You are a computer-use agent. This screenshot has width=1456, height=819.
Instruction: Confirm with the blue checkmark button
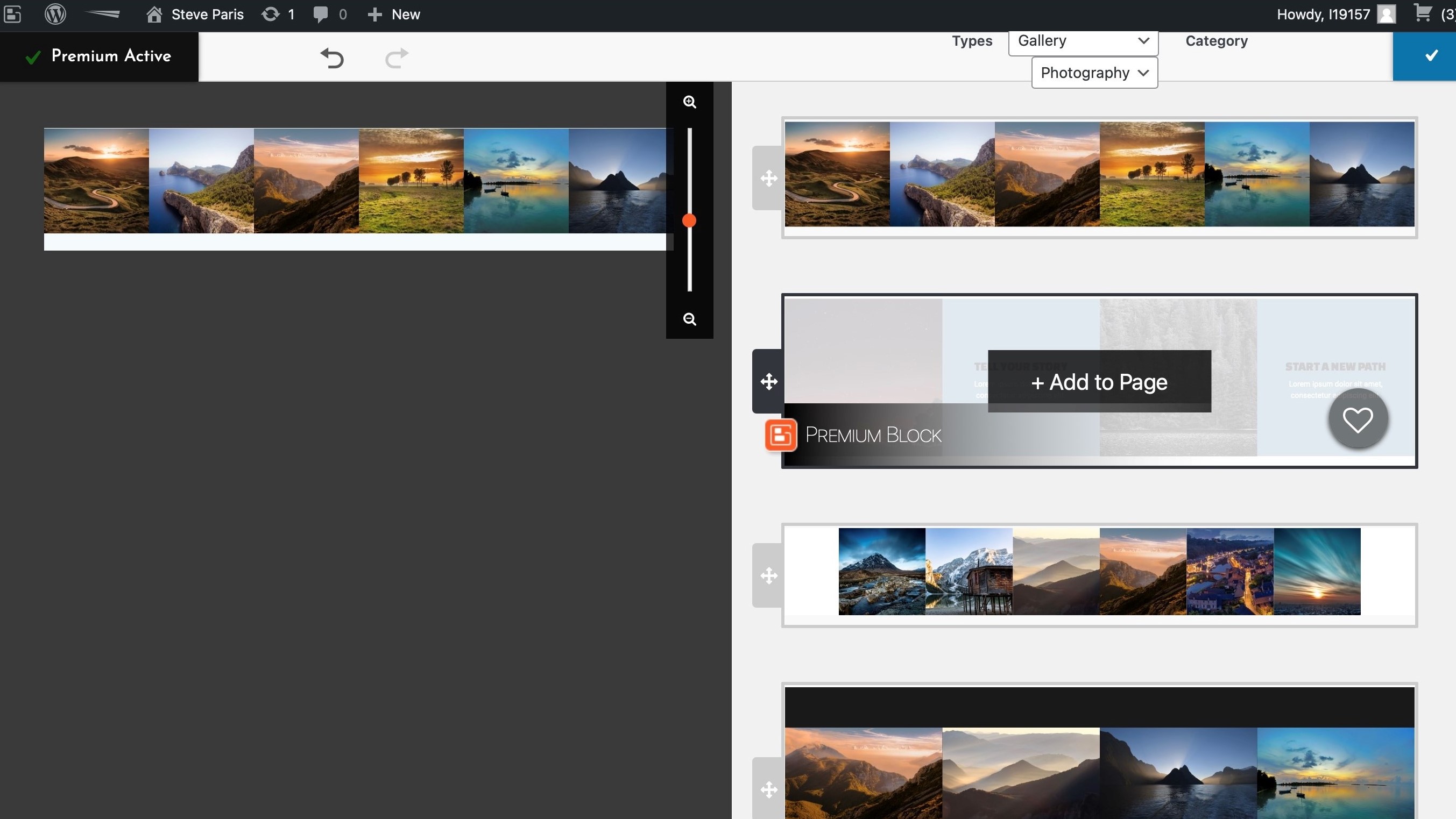pyautogui.click(x=1424, y=56)
